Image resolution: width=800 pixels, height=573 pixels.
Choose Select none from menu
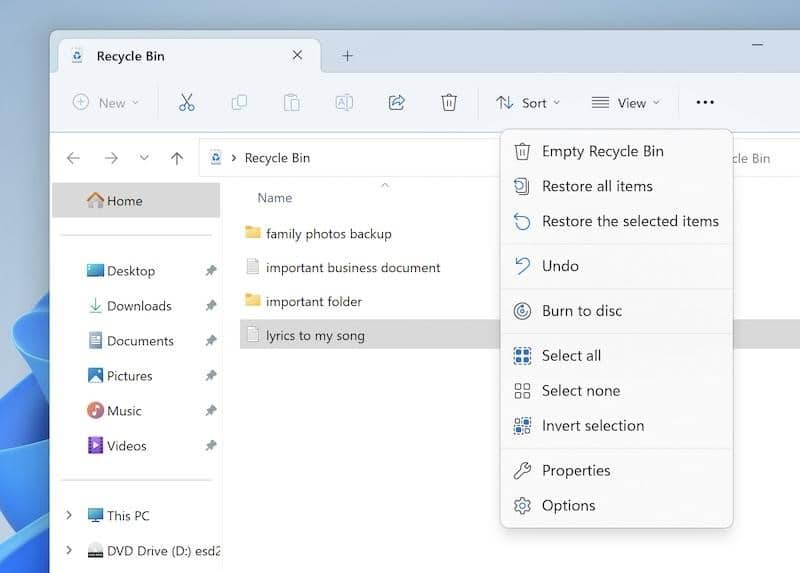coord(617,391)
